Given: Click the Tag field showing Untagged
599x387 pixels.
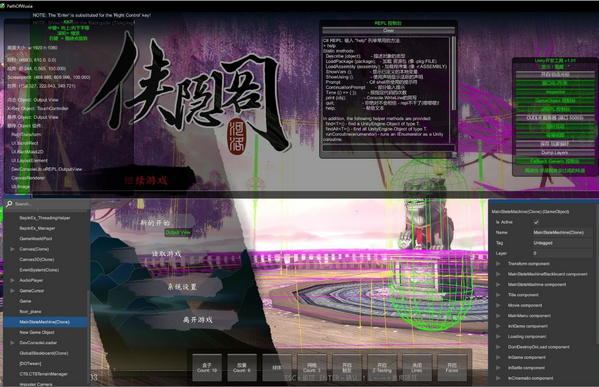Looking at the screenshot, I should (563, 243).
